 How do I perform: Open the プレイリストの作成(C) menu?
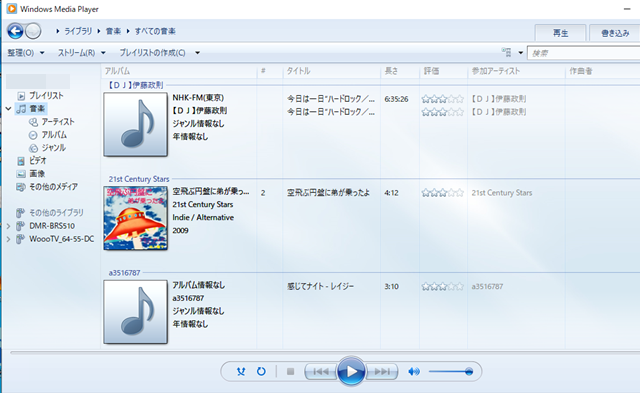tap(152, 53)
